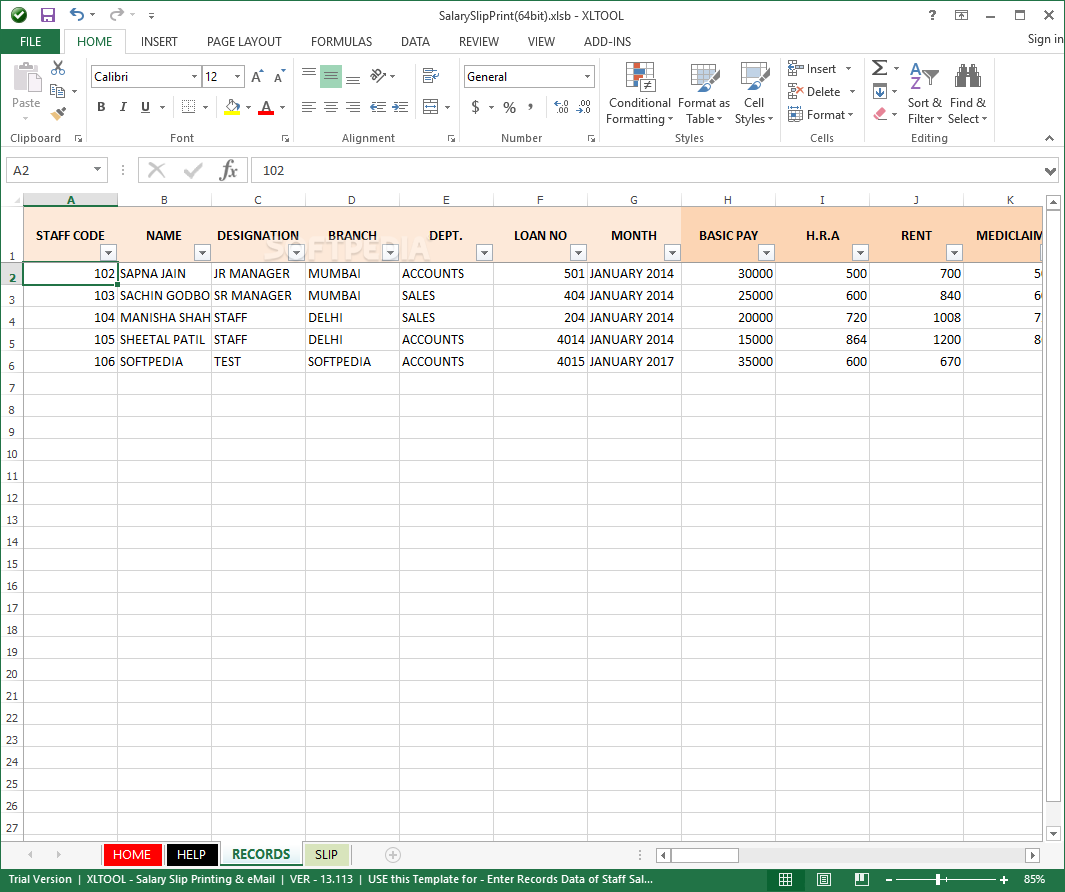Screen dimensions: 1065x892
Task: Toggle Align Right
Action: pyautogui.click(x=353, y=107)
